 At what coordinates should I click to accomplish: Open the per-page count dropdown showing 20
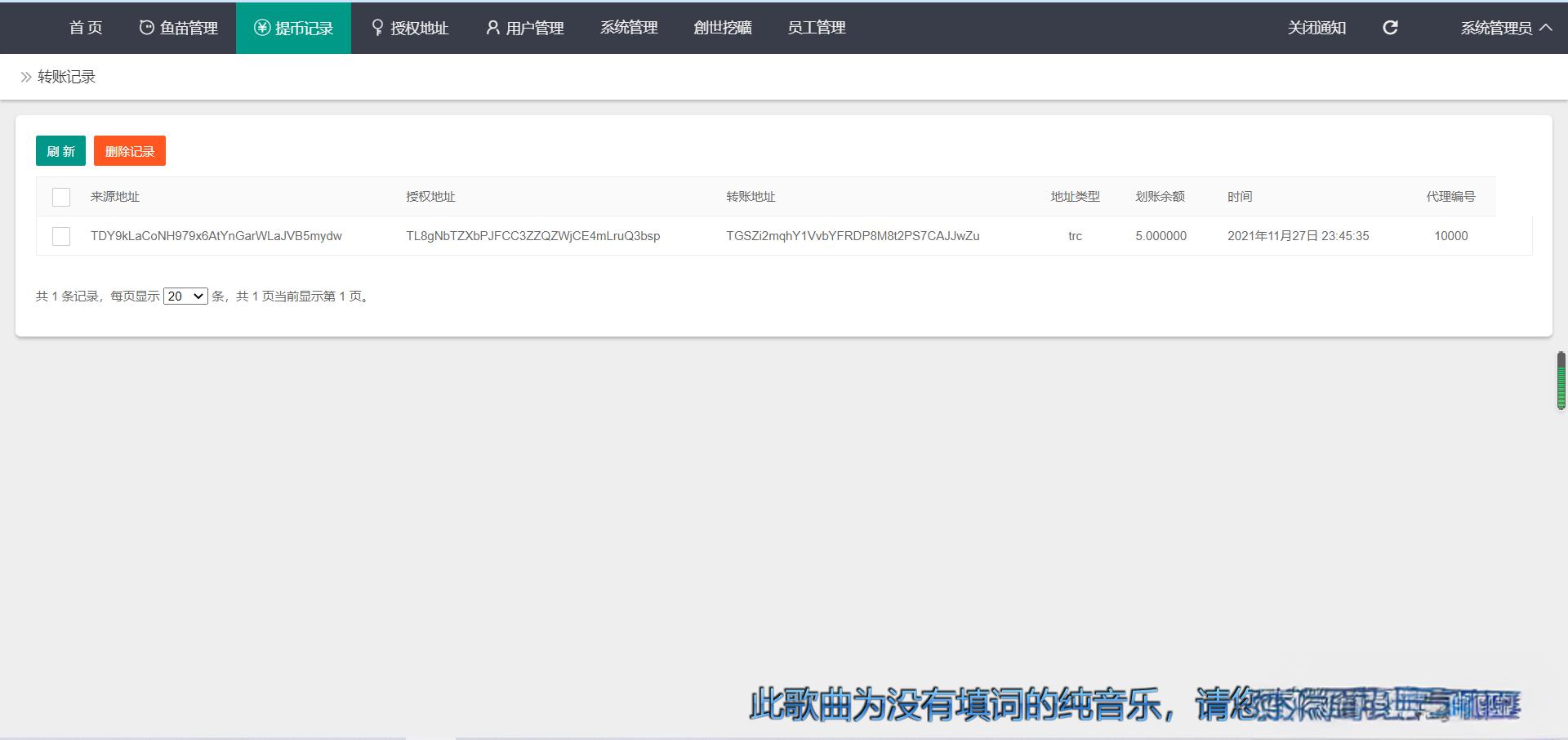coord(185,296)
